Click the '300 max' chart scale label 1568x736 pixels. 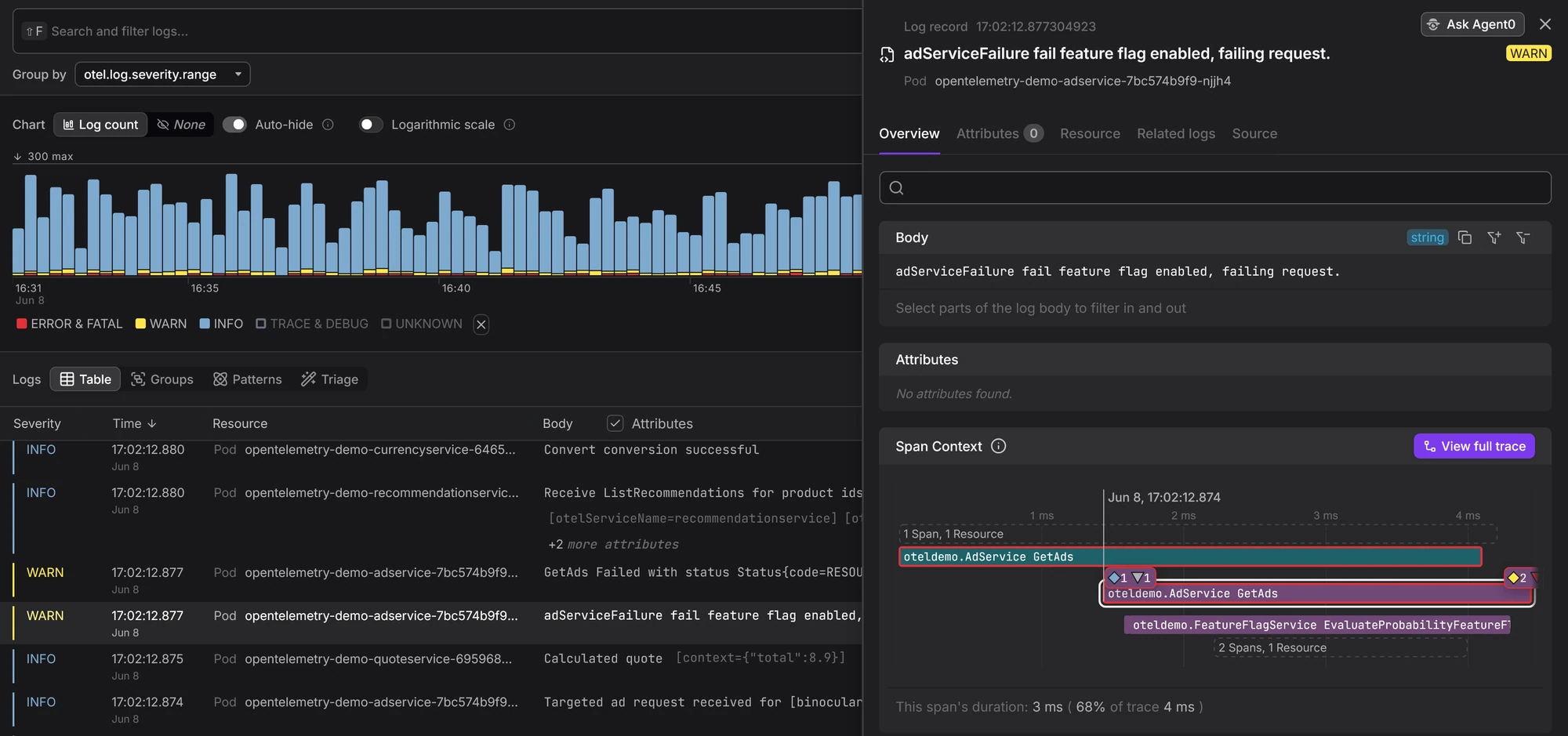tap(50, 156)
